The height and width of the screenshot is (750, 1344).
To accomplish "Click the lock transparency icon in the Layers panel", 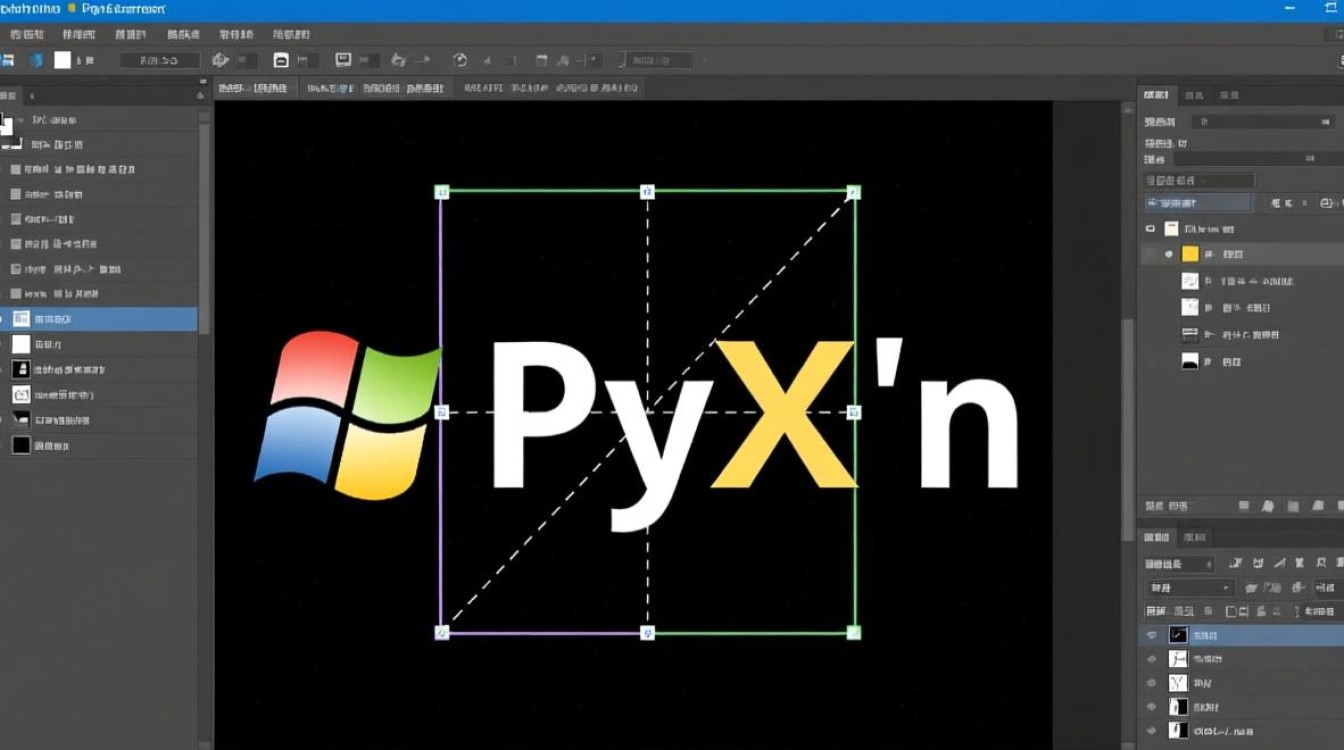I will 1231,610.
